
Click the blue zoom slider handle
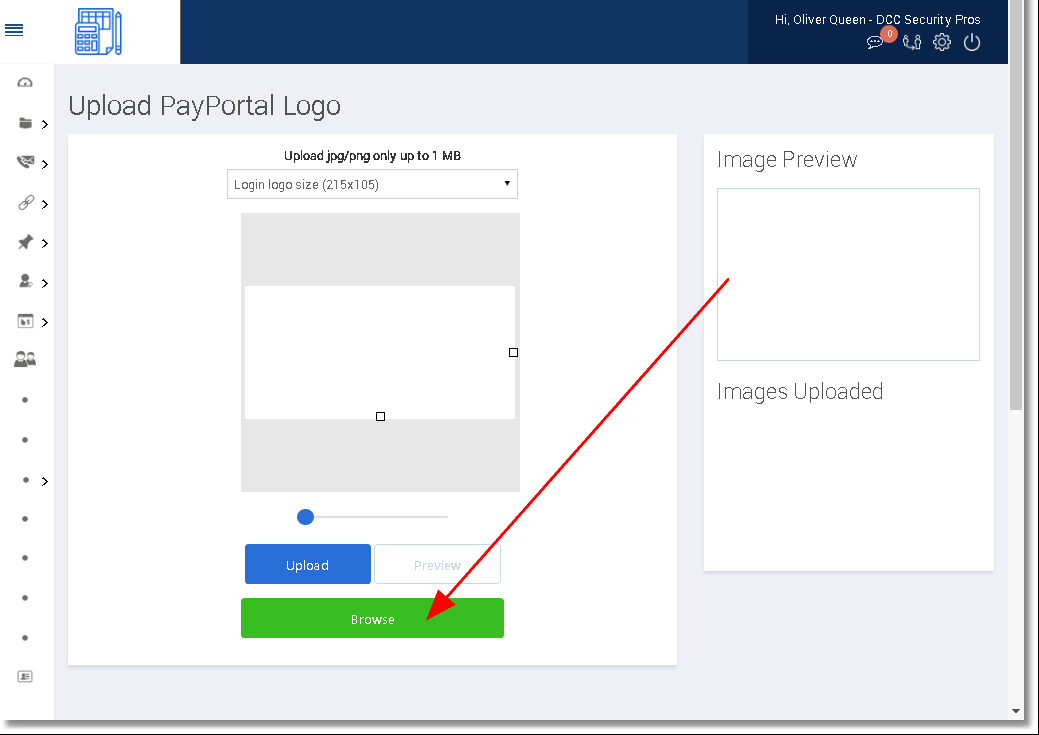305,517
